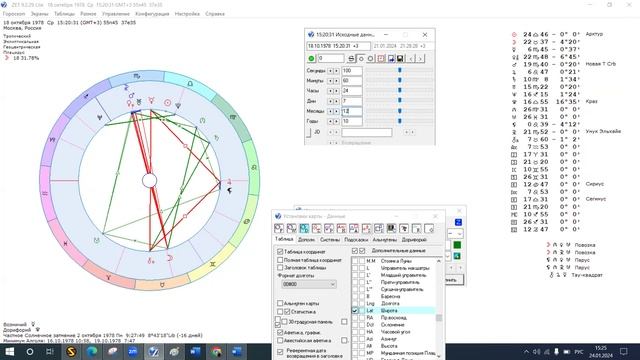Screen dimensions: 640x360
Task: Click the swap icon beside the zero field
Action: [351, 58]
